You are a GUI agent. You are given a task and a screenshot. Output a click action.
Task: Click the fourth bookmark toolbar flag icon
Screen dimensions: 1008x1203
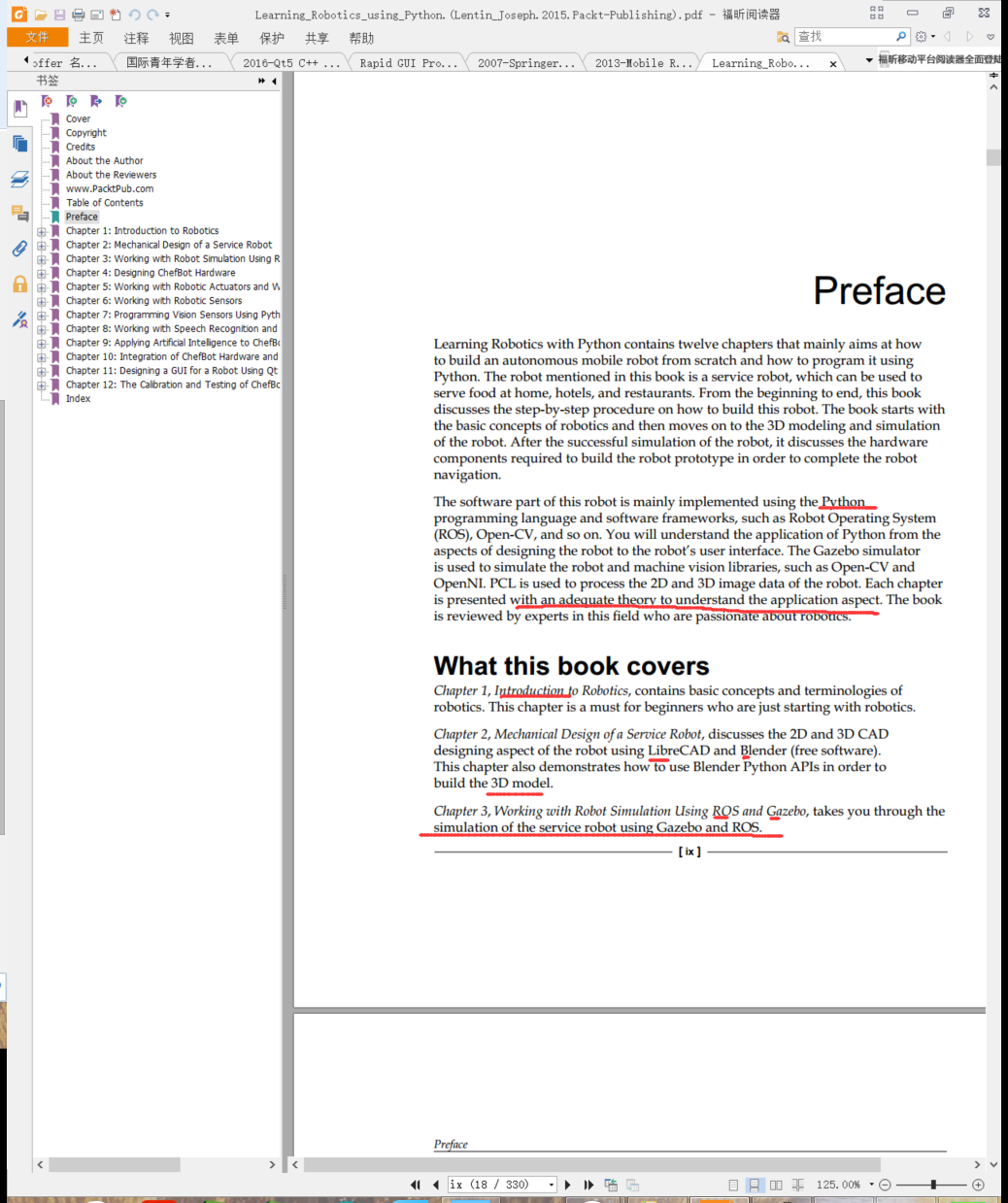click(120, 101)
